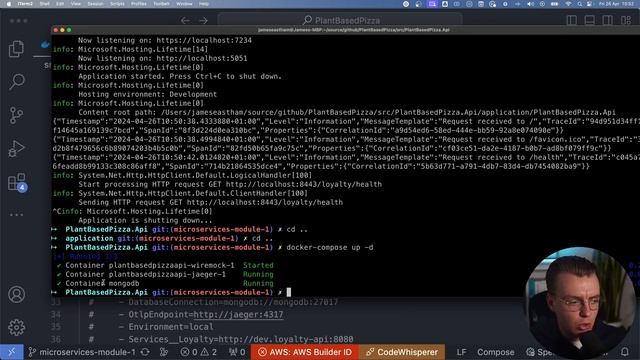Open the Apple menu
640x360 pixels.
(9, 4)
